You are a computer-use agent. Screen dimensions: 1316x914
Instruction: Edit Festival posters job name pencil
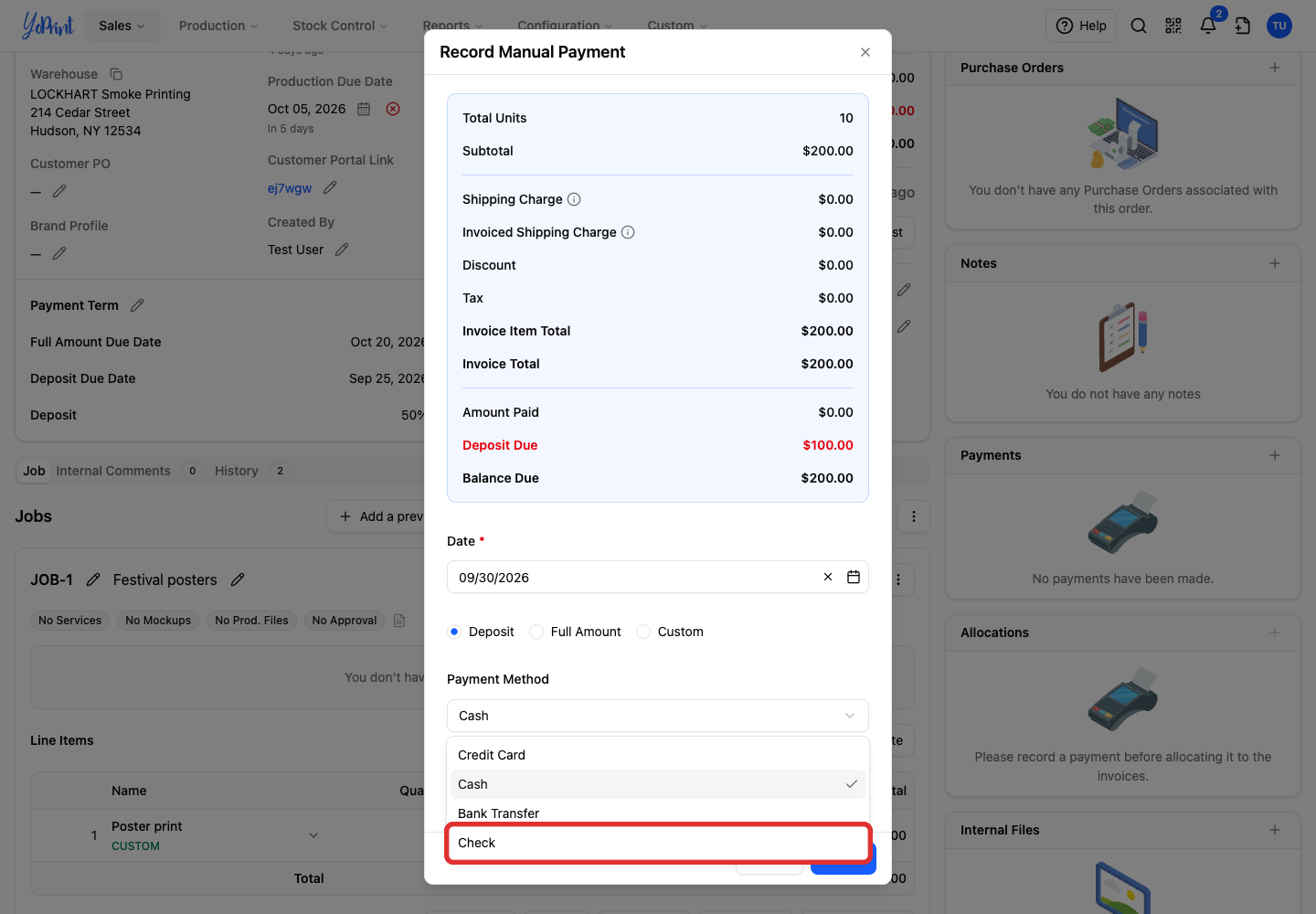point(238,579)
